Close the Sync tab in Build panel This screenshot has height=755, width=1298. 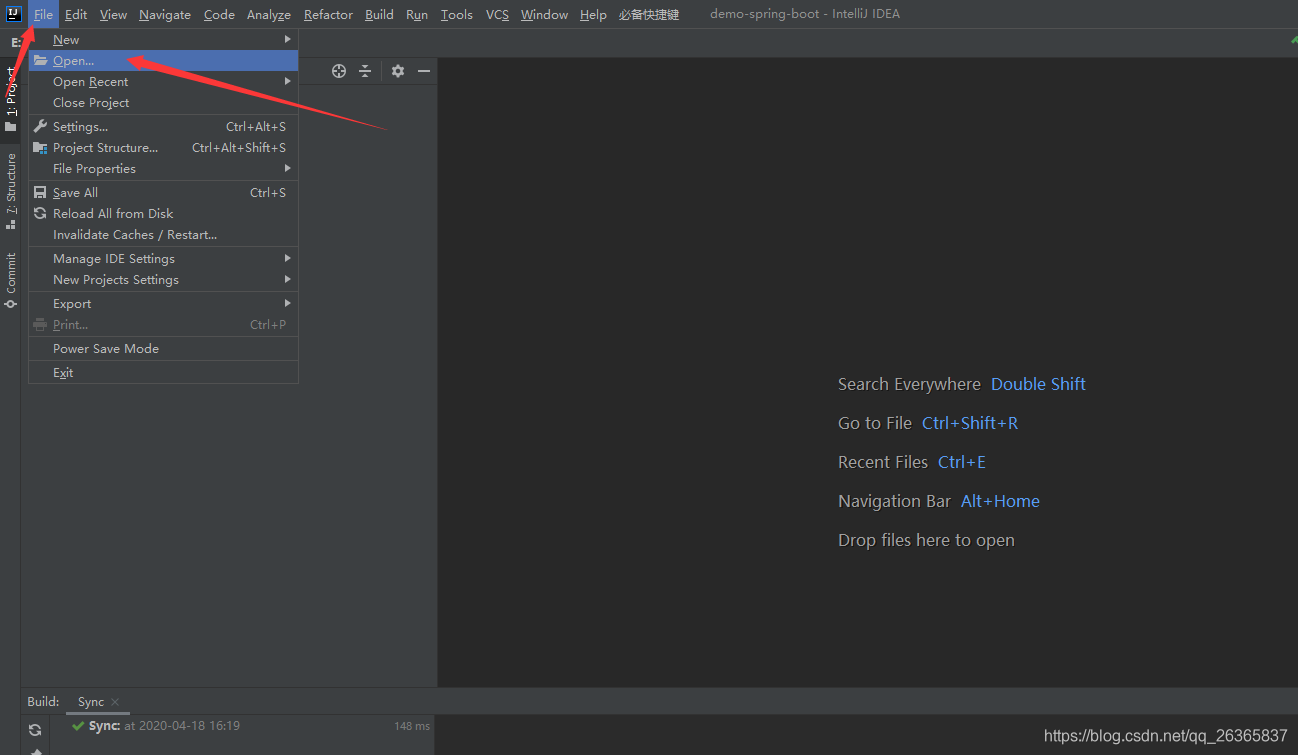(x=115, y=702)
